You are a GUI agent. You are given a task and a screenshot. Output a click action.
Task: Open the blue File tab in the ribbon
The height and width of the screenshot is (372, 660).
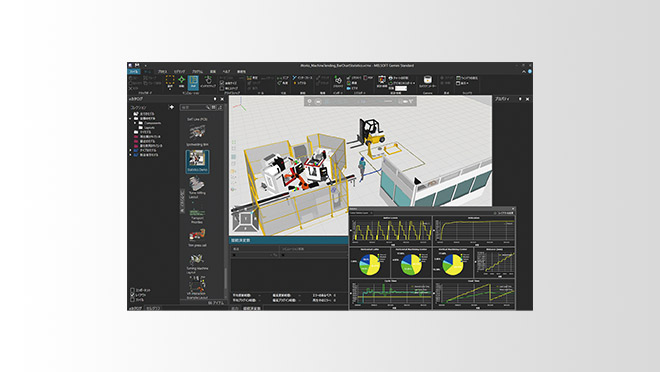pyautogui.click(x=134, y=72)
